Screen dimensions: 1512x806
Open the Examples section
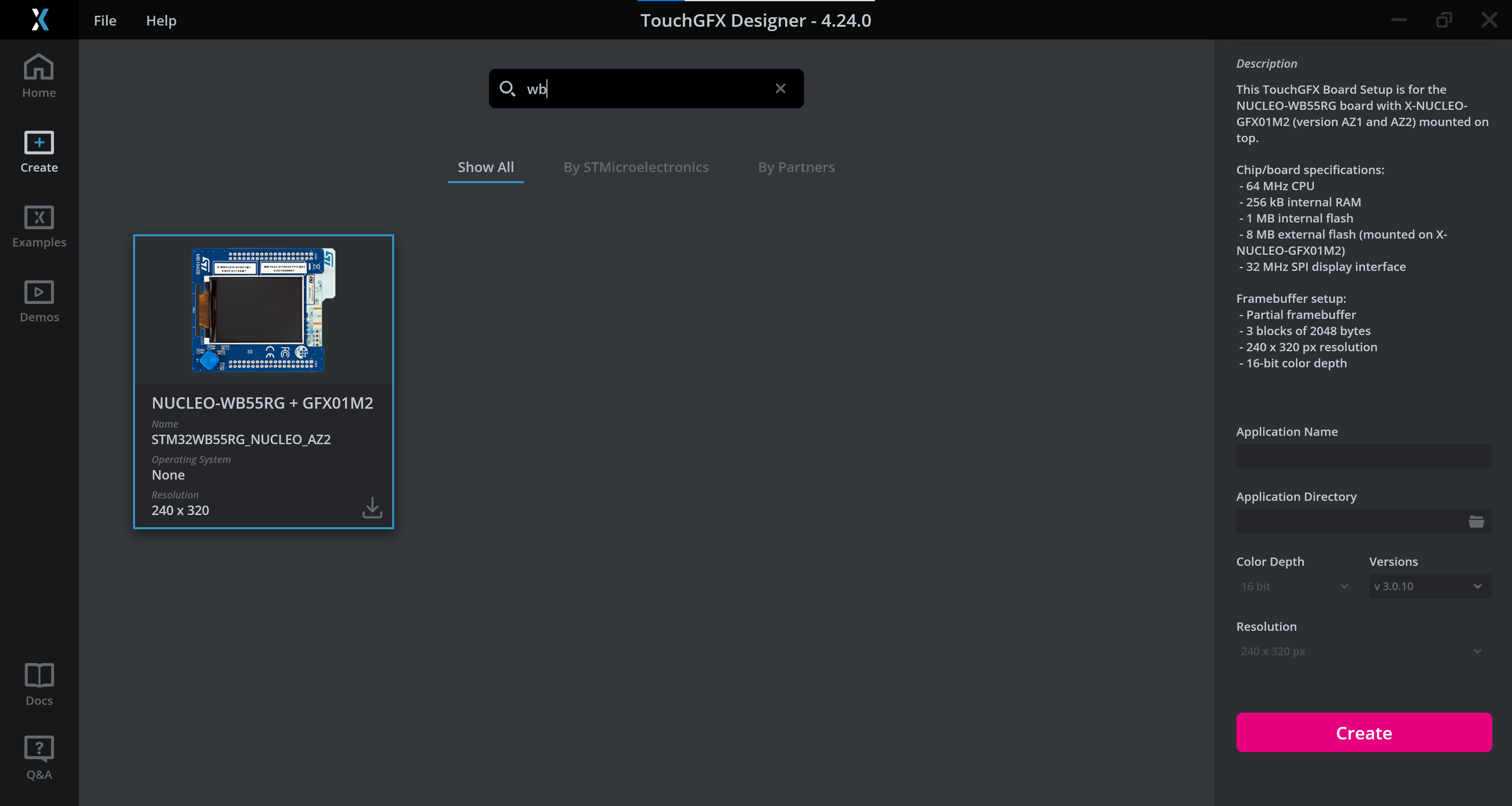click(x=39, y=226)
